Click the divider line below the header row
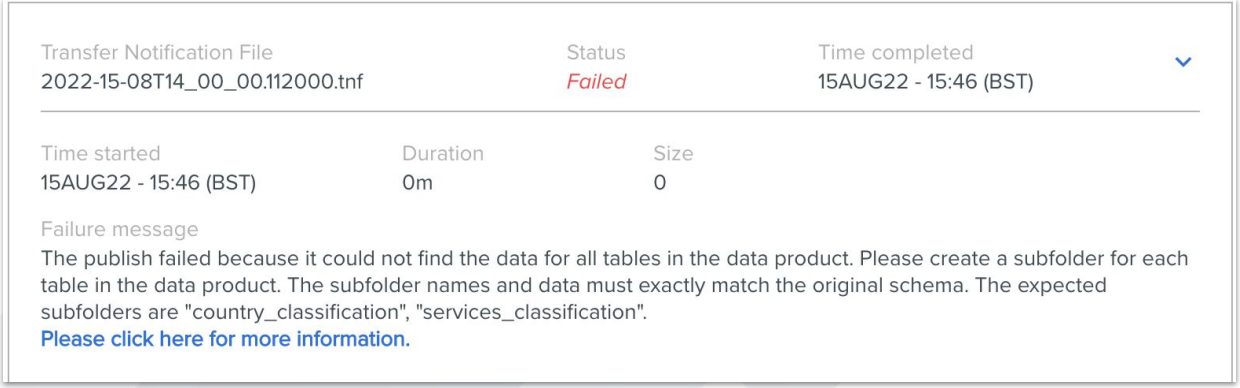Screen dimensions: 1240x388 tap(620, 111)
